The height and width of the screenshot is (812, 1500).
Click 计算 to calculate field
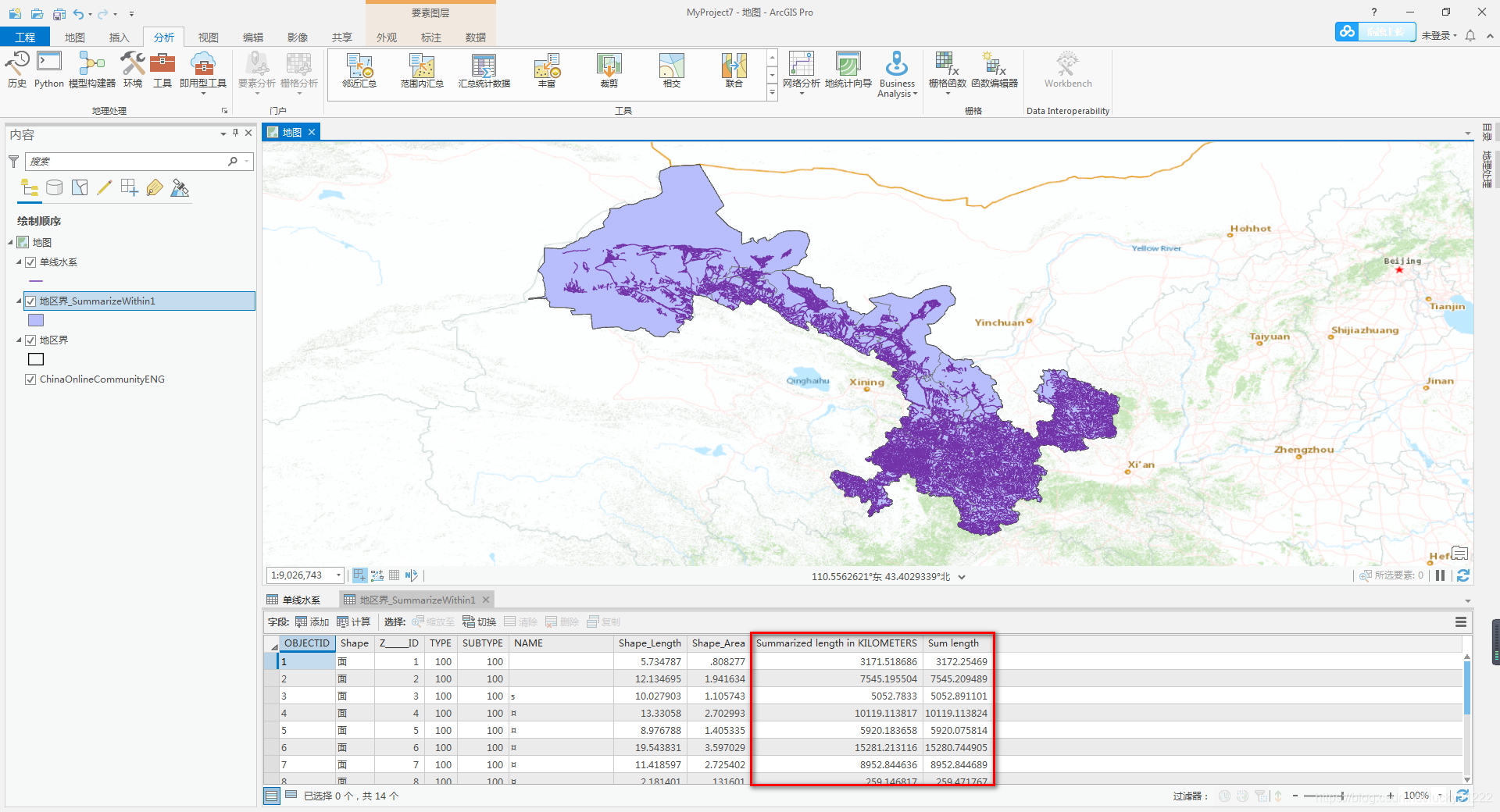click(354, 622)
